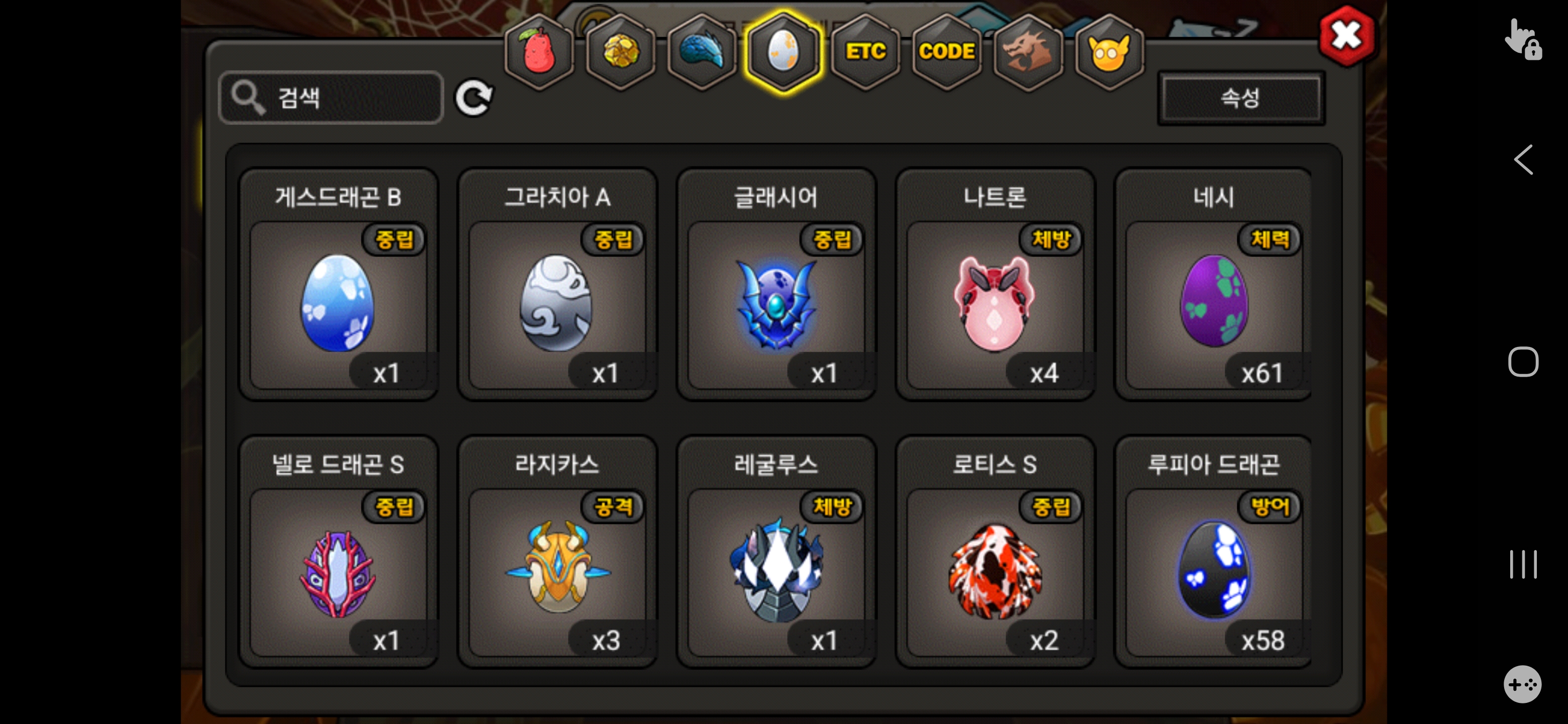Open the gold nugget category tab
The height and width of the screenshot is (724, 1568).
pos(620,52)
